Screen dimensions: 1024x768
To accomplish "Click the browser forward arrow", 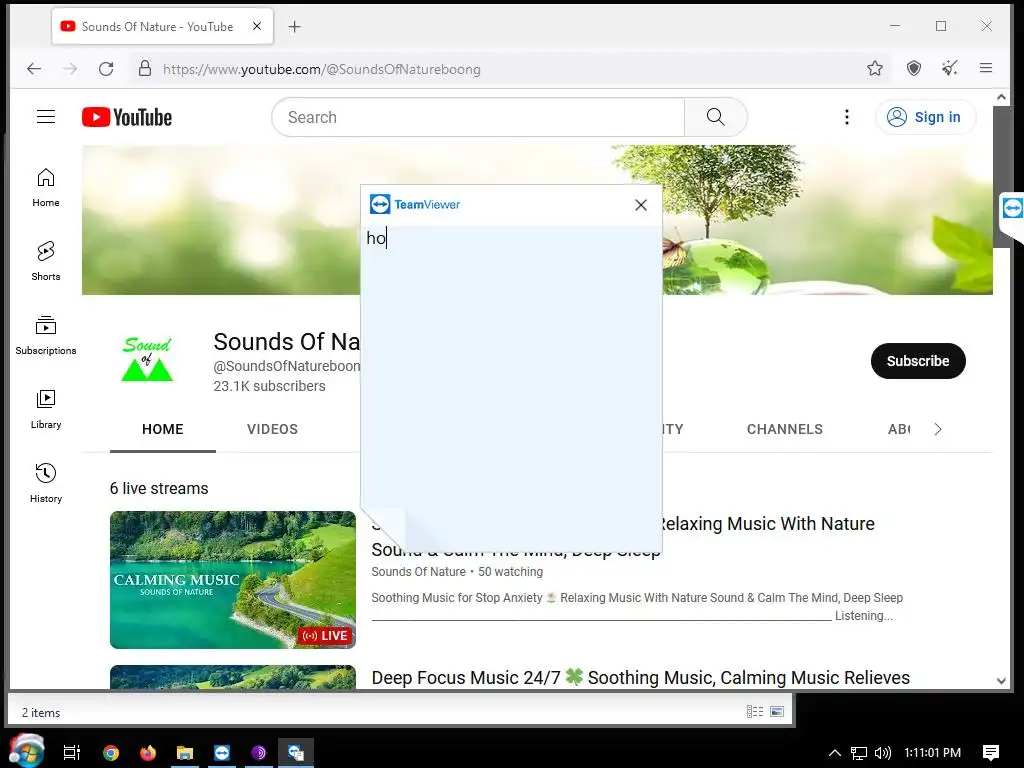I will [x=70, y=69].
